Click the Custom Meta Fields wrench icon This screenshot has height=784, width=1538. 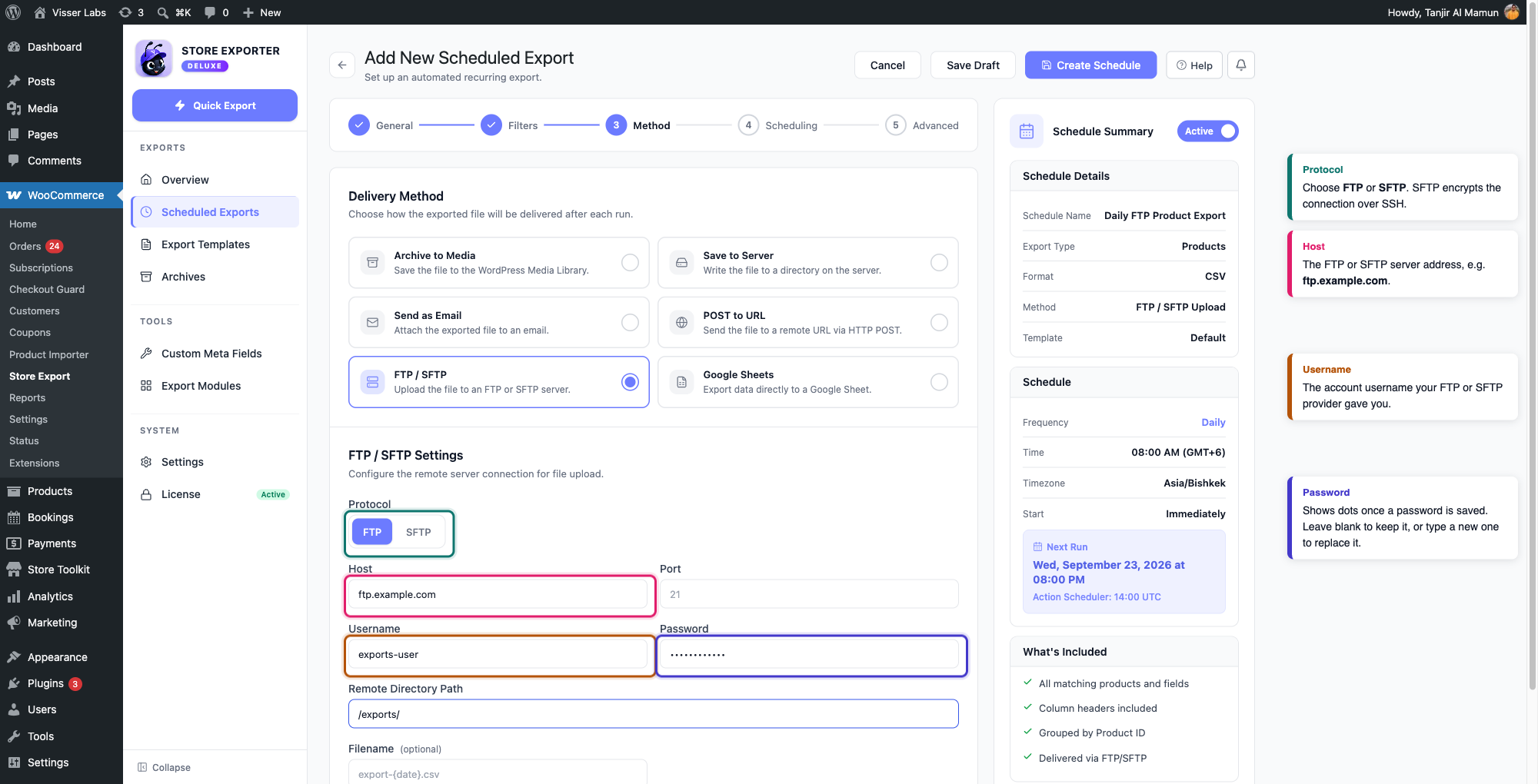(146, 354)
